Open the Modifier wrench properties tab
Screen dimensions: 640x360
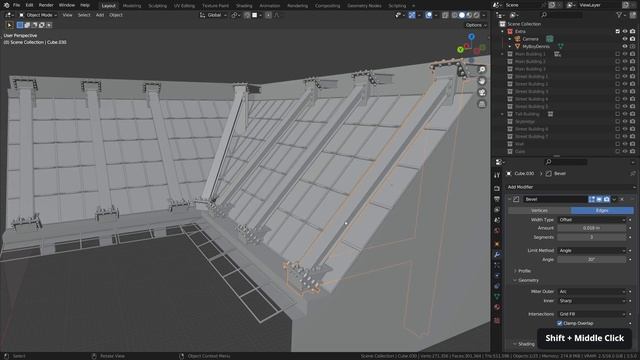497,255
